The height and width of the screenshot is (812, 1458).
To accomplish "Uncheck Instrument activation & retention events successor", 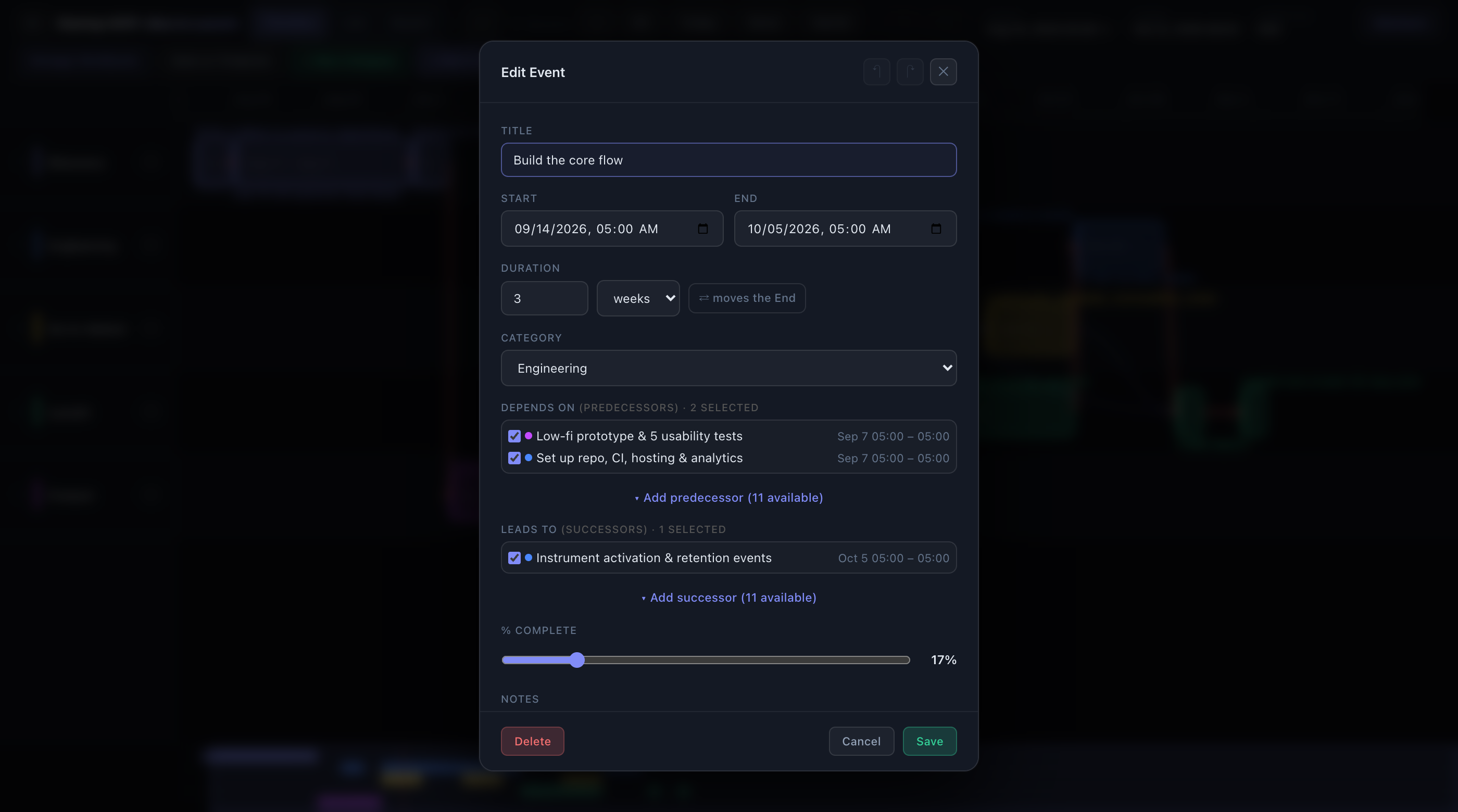I will click(514, 558).
